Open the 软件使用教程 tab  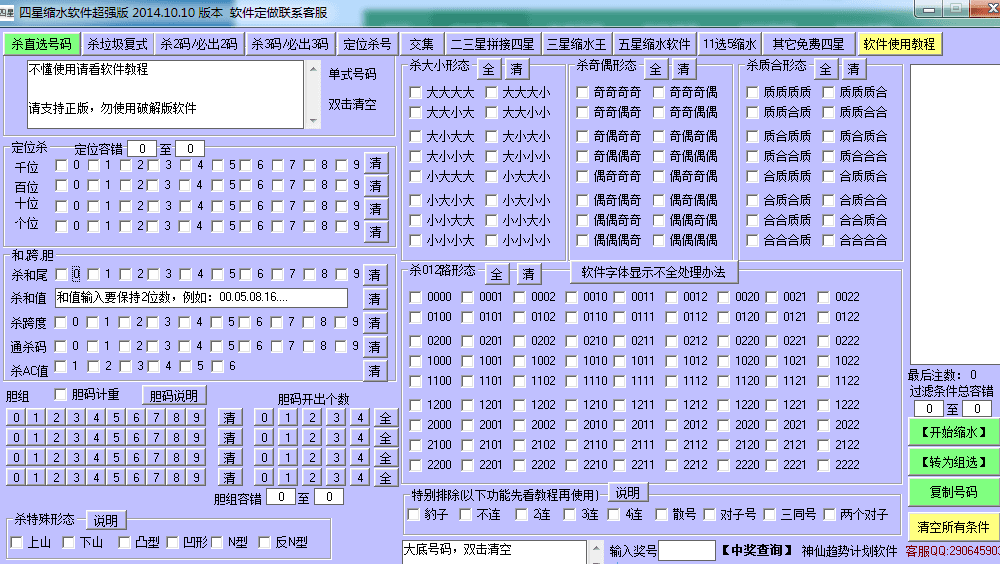(x=898, y=44)
